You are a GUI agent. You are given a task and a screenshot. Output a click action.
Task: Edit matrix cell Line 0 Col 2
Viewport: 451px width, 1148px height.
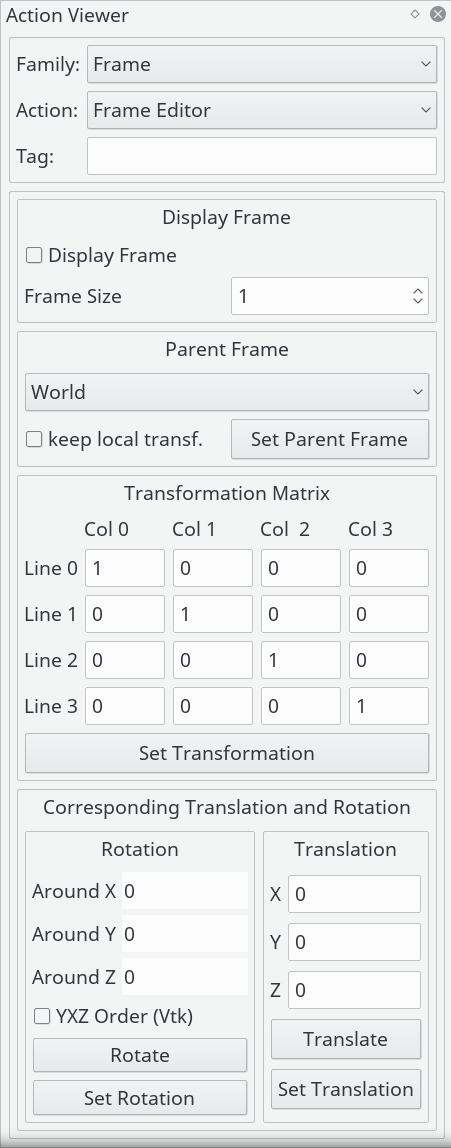[x=301, y=568]
